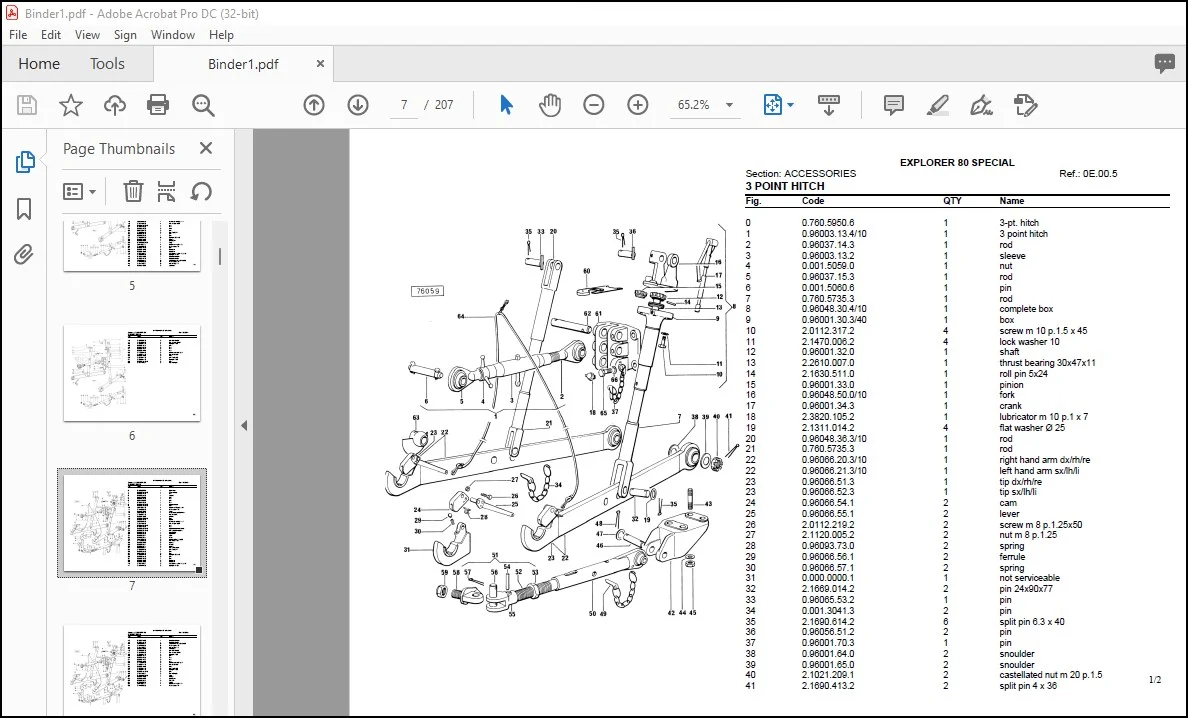Click the insert page break icon
This screenshot has height=718, width=1188.
pos(166,192)
